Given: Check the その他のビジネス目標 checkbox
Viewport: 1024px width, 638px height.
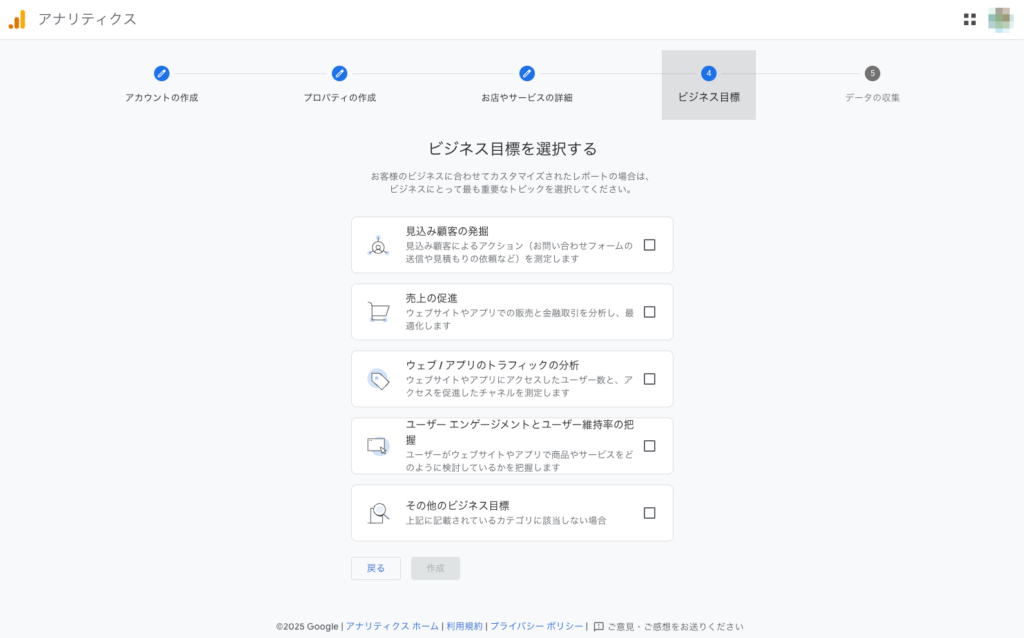Looking at the screenshot, I should pyautogui.click(x=650, y=512).
